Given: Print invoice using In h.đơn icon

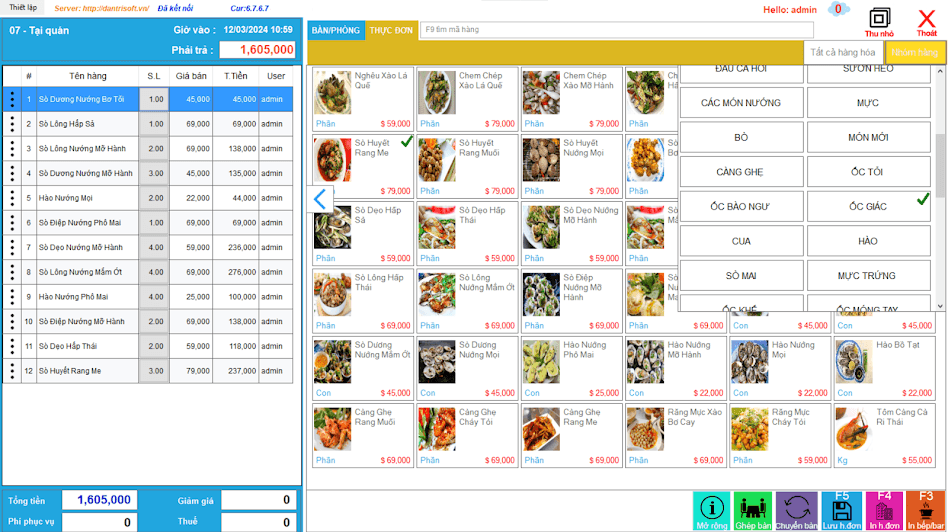Looking at the screenshot, I should 884,510.
